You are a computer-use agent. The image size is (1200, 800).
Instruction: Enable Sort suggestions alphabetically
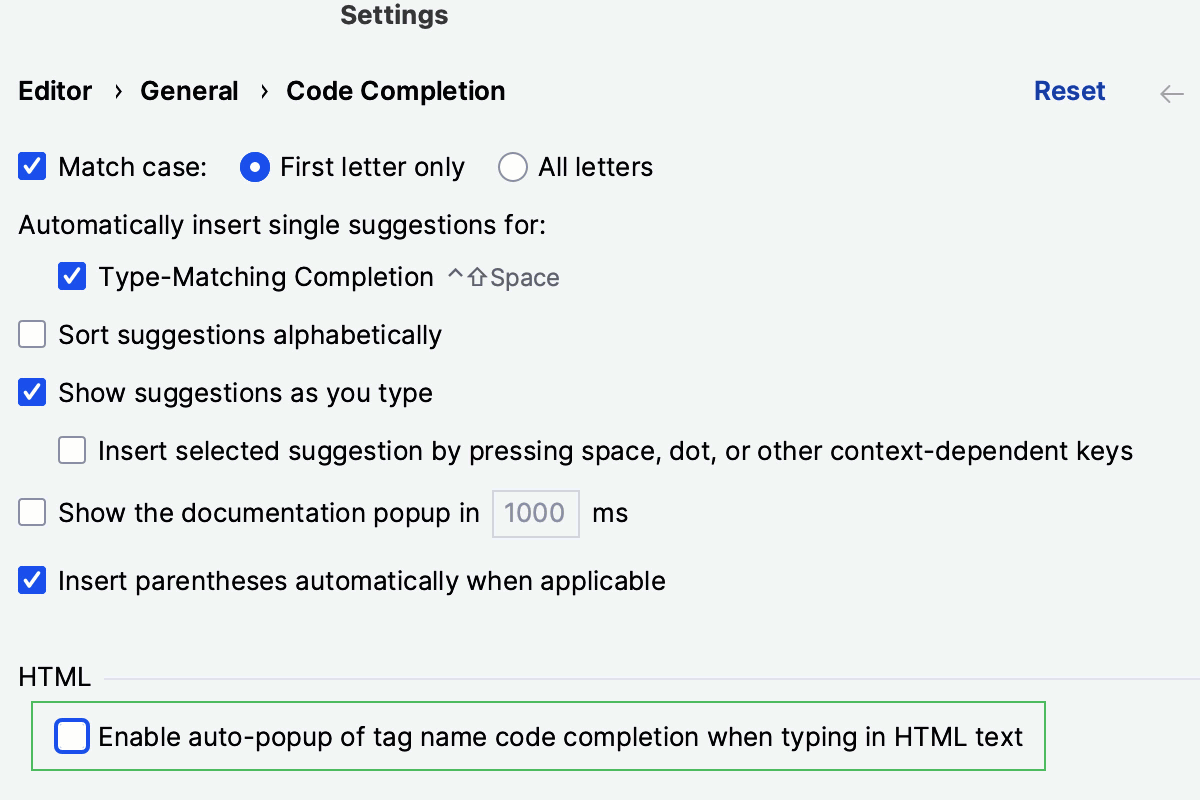coord(31,334)
